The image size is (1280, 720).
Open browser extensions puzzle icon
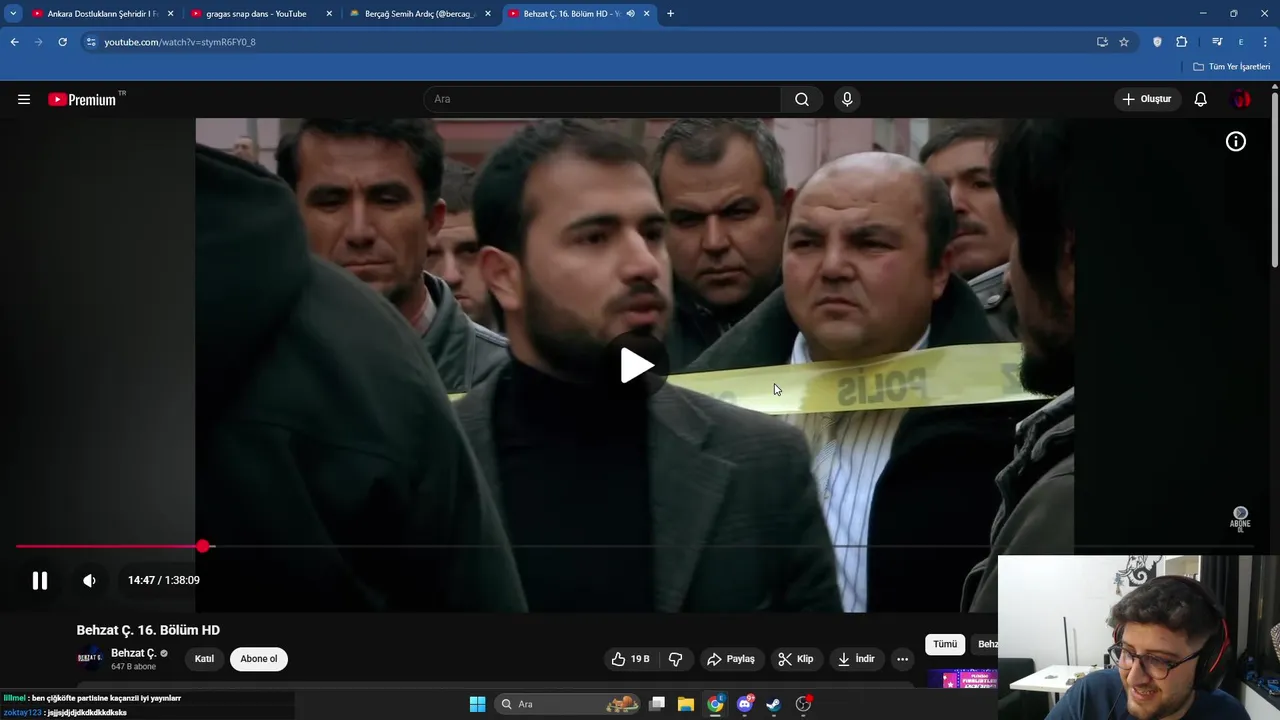click(1182, 42)
